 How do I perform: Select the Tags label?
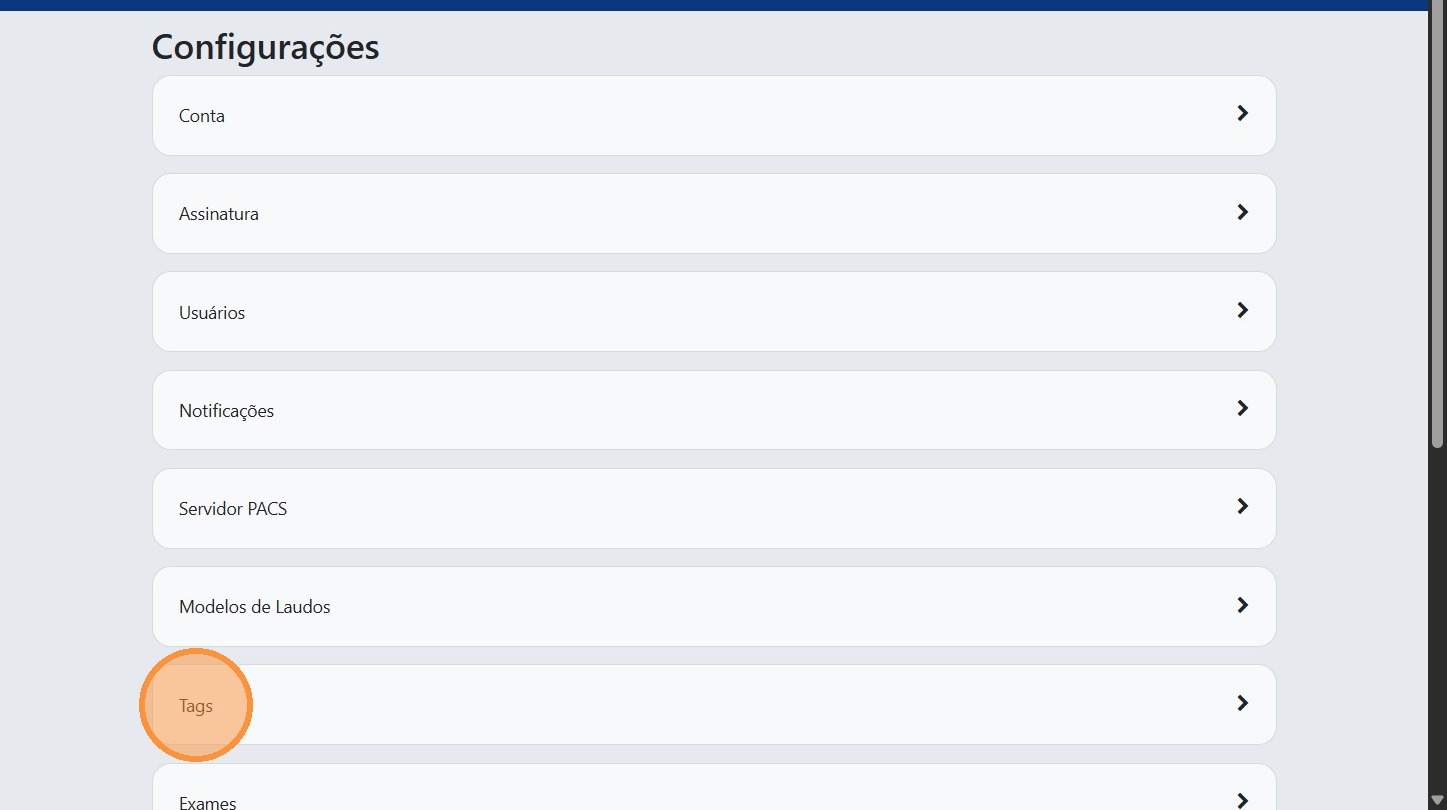(x=196, y=706)
